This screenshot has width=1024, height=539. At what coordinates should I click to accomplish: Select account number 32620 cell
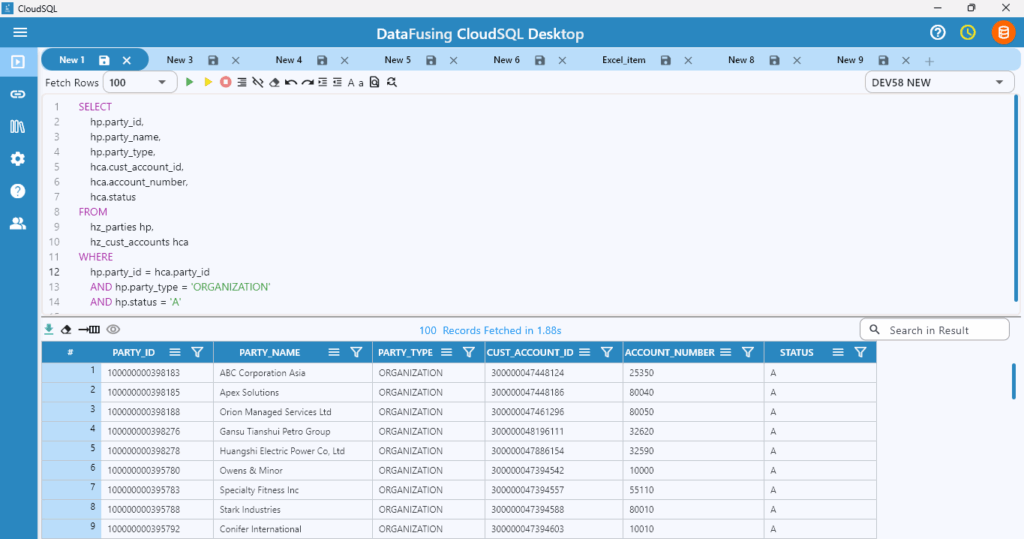[x=694, y=432]
